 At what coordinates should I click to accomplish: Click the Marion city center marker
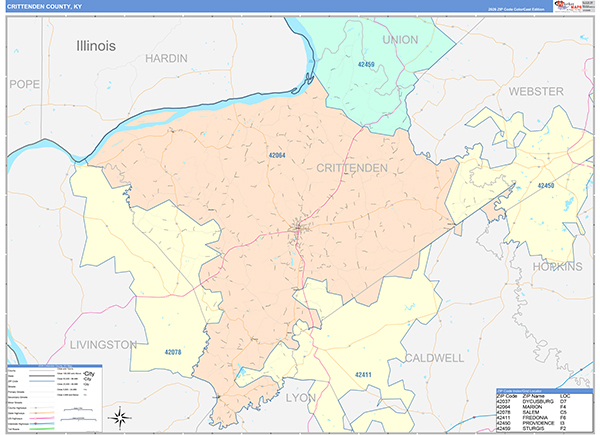click(297, 234)
